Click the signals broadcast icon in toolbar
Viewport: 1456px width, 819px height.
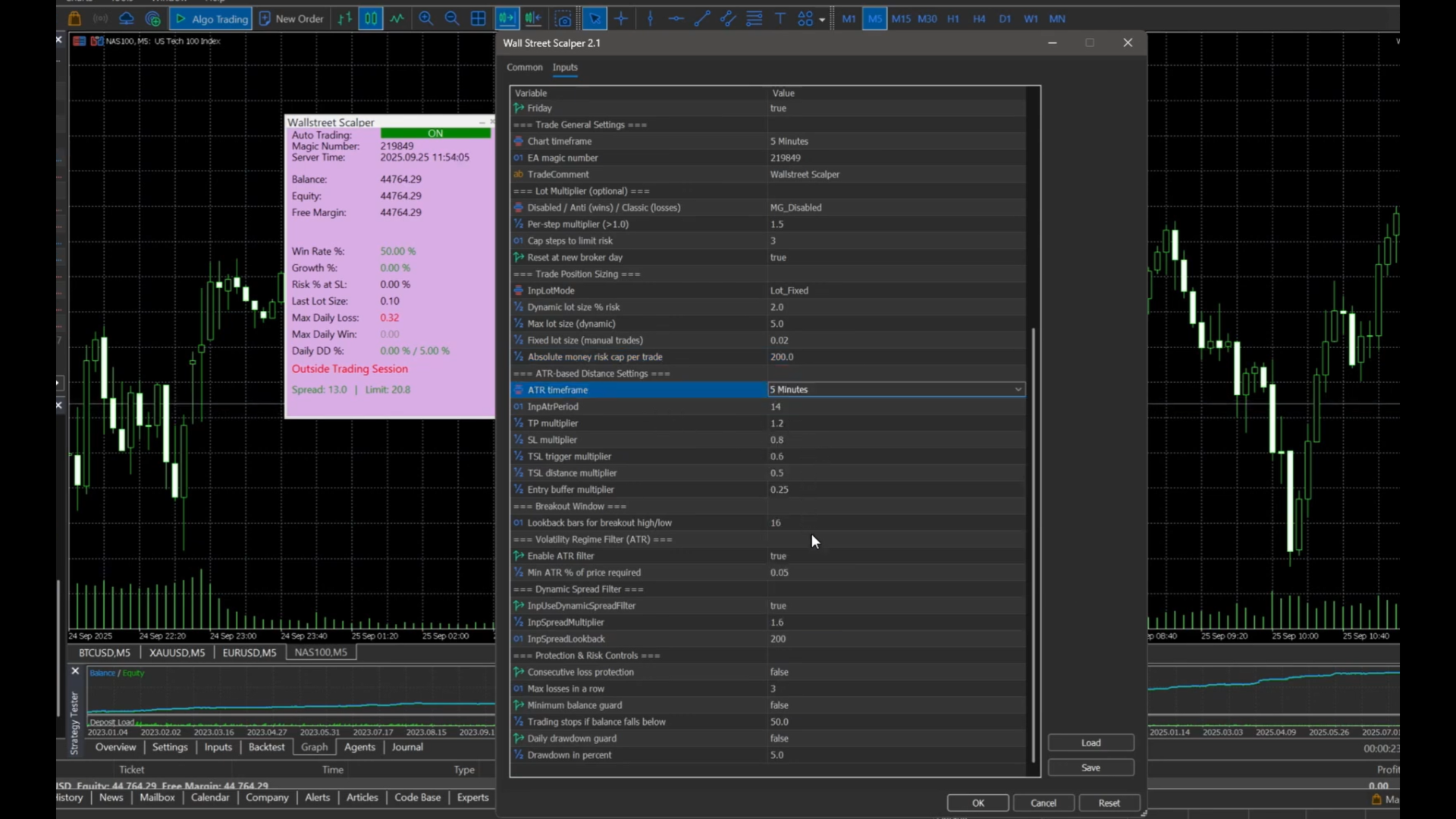tap(100, 19)
